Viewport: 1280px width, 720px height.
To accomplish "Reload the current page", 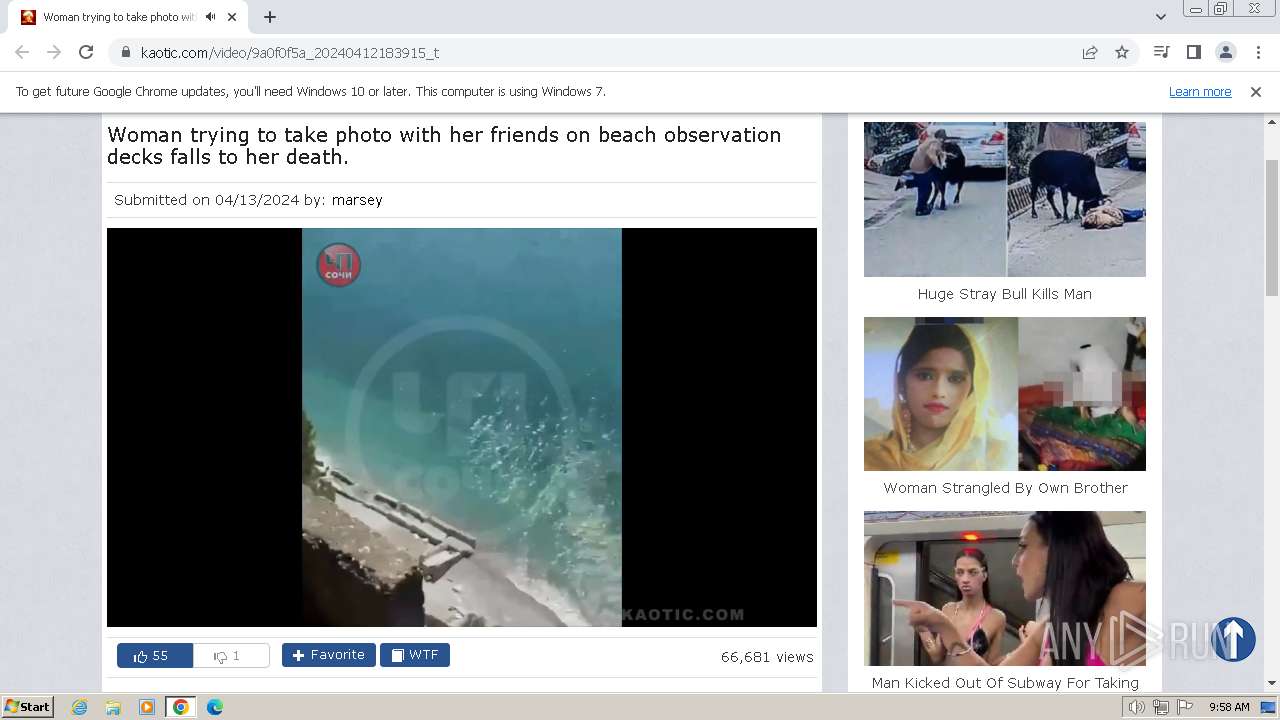I will [86, 52].
